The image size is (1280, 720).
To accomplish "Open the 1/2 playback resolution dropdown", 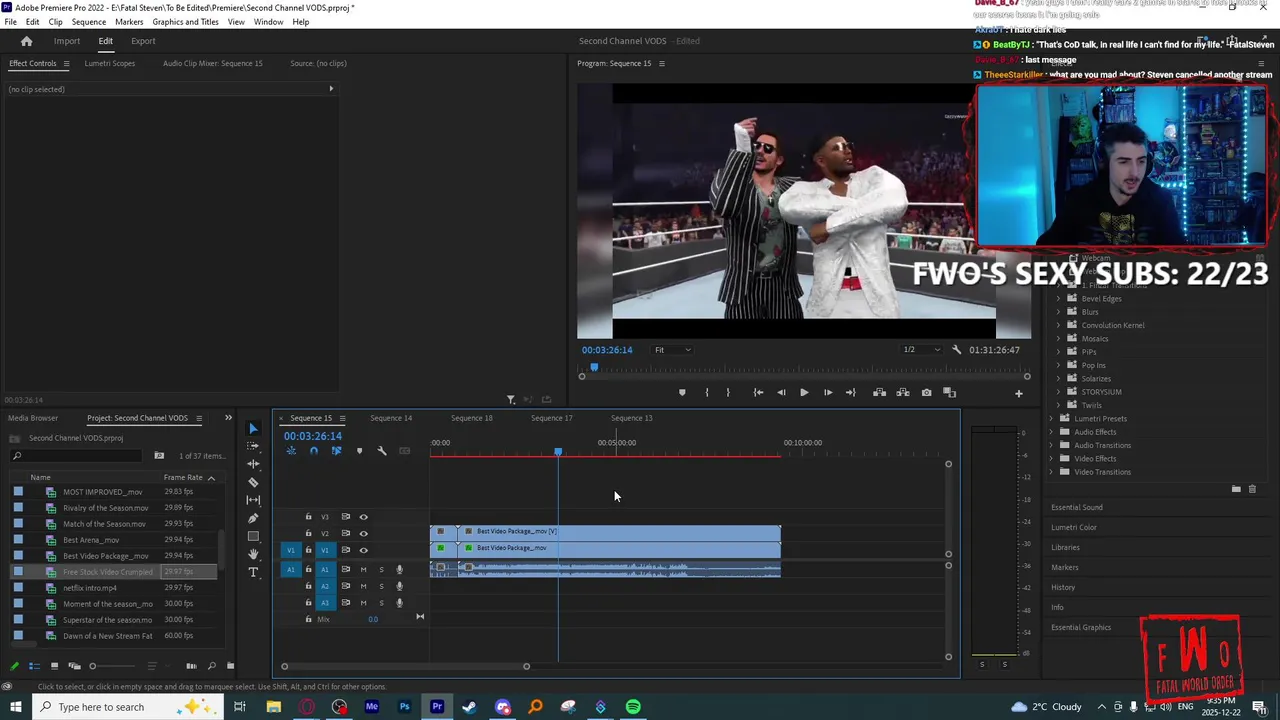I will (x=922, y=350).
